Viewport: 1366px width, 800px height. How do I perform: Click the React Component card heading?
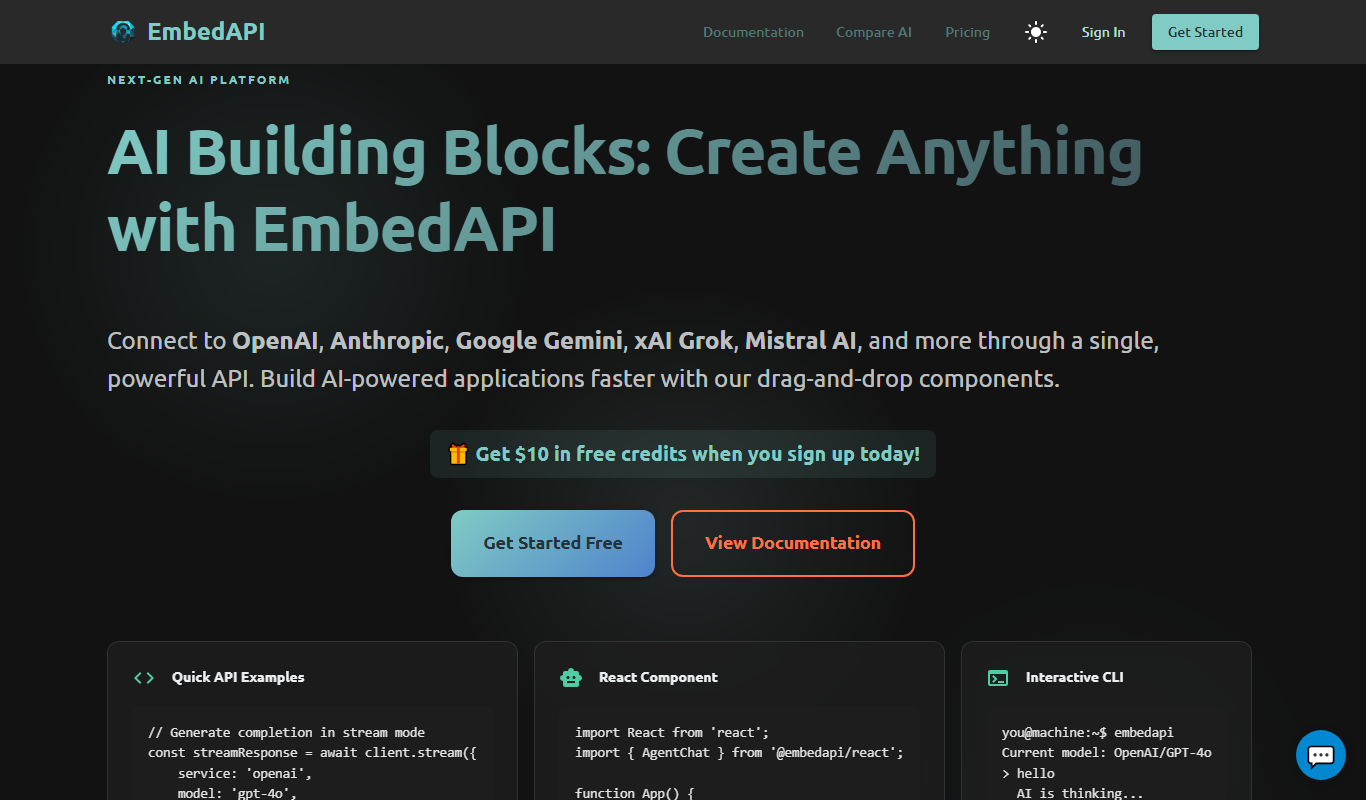(x=658, y=677)
